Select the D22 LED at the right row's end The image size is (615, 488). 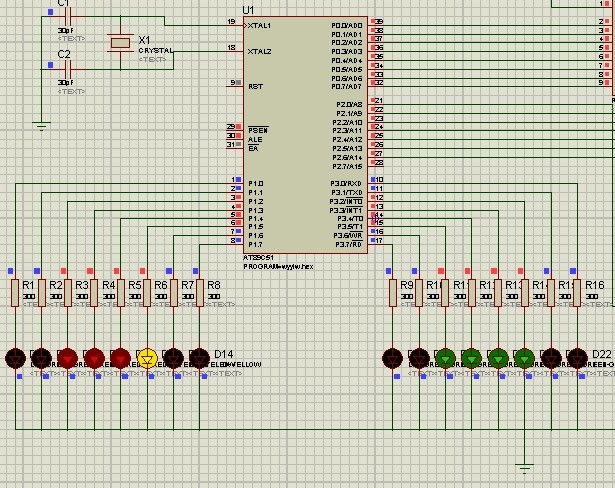pos(577,357)
